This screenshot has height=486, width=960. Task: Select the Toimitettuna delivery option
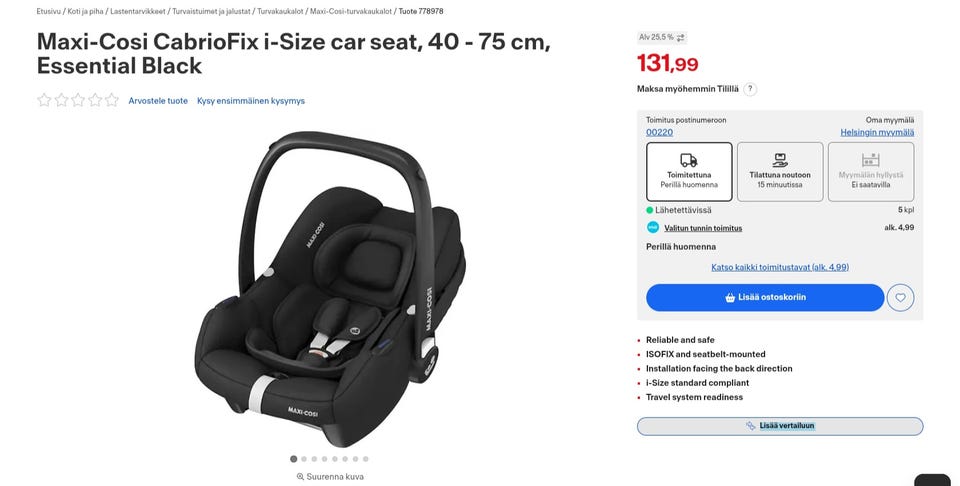click(x=689, y=172)
